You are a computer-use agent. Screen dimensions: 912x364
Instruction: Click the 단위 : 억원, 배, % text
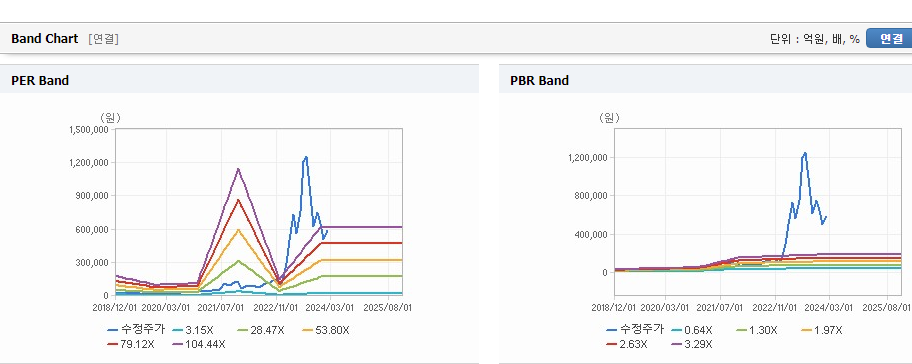[814, 39]
